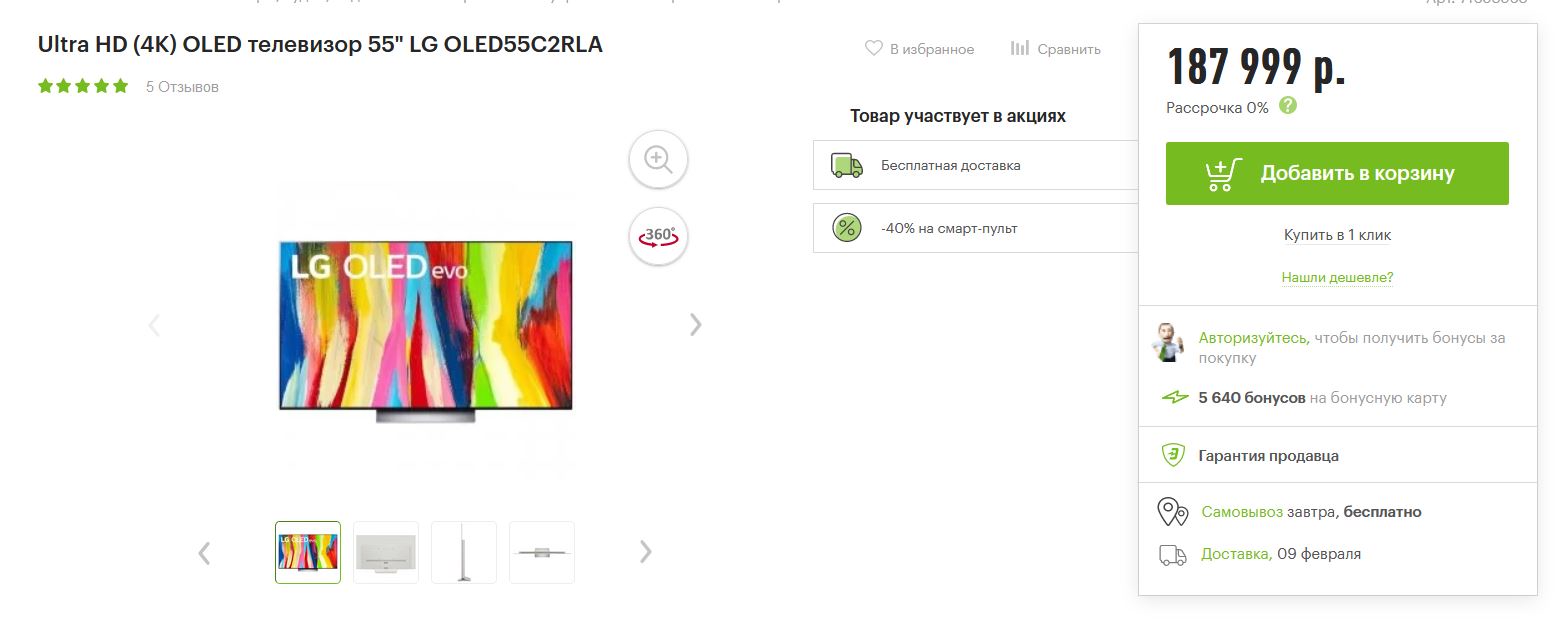Image resolution: width=1558 pixels, height=620 pixels.
Task: Add TV to favorites with heart icon
Action: click(x=873, y=48)
